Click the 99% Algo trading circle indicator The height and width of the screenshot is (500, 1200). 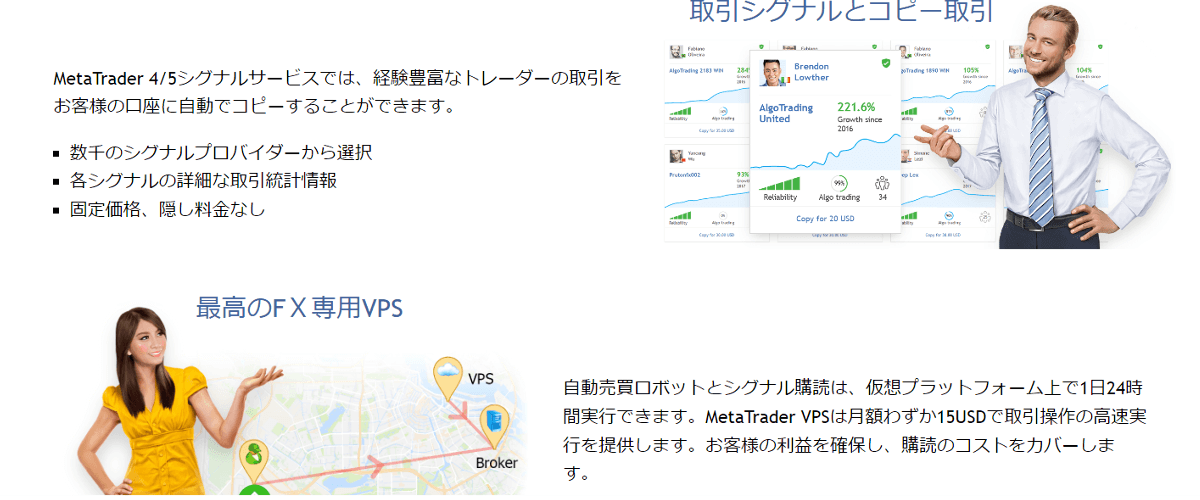pyautogui.click(x=839, y=183)
